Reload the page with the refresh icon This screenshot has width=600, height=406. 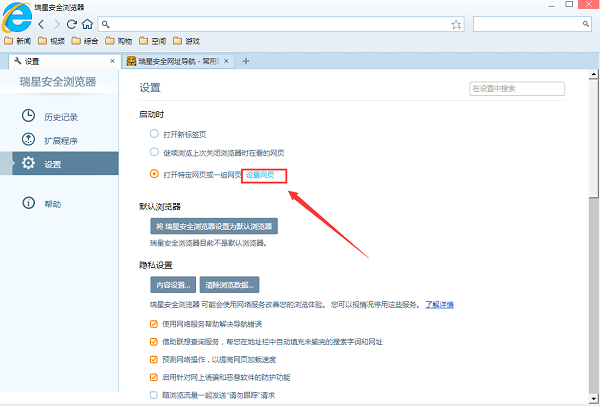[72, 24]
